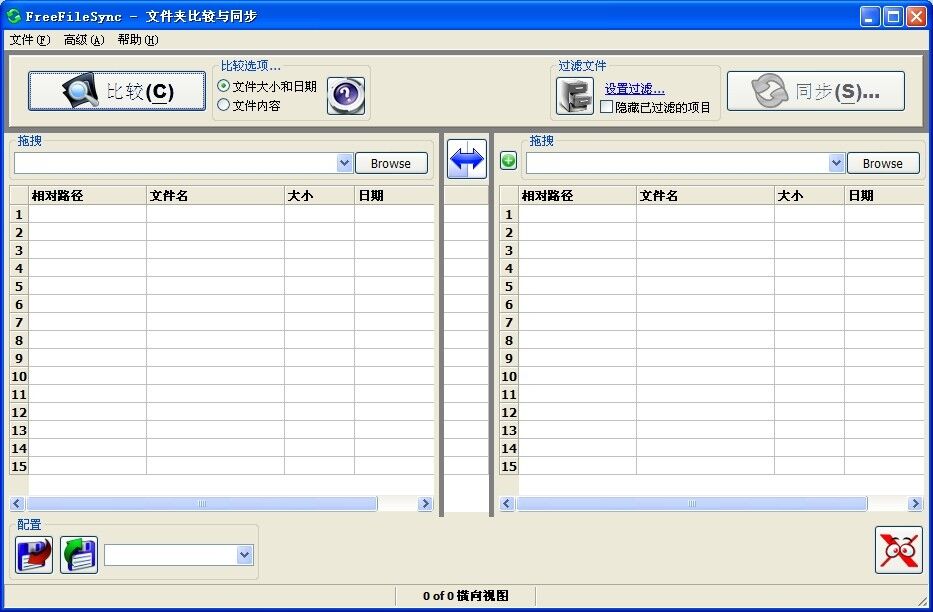Maximize the FreeFileSync window
933x612 pixels.
893,17
